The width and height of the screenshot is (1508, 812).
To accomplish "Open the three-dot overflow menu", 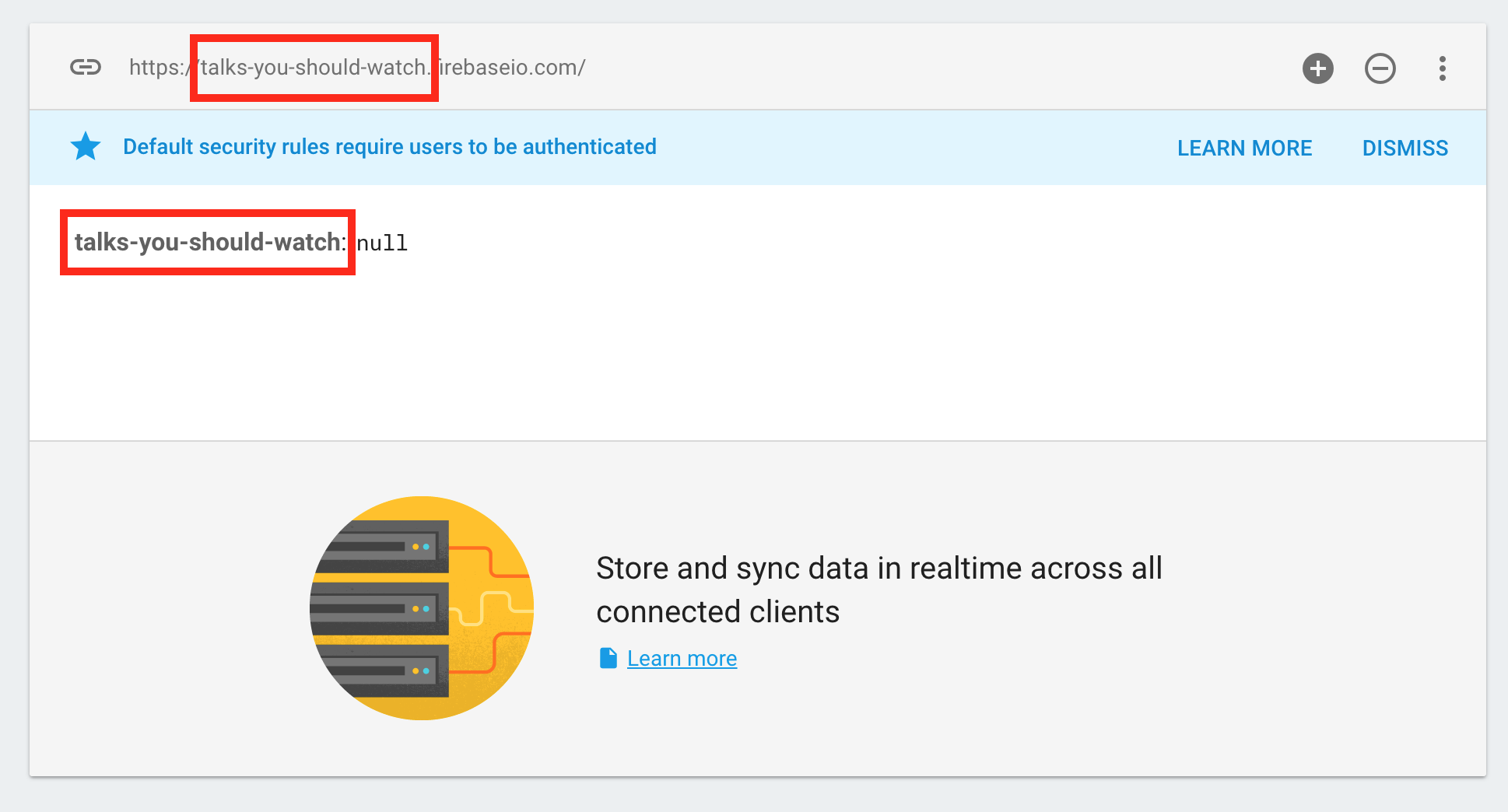I will [x=1443, y=68].
